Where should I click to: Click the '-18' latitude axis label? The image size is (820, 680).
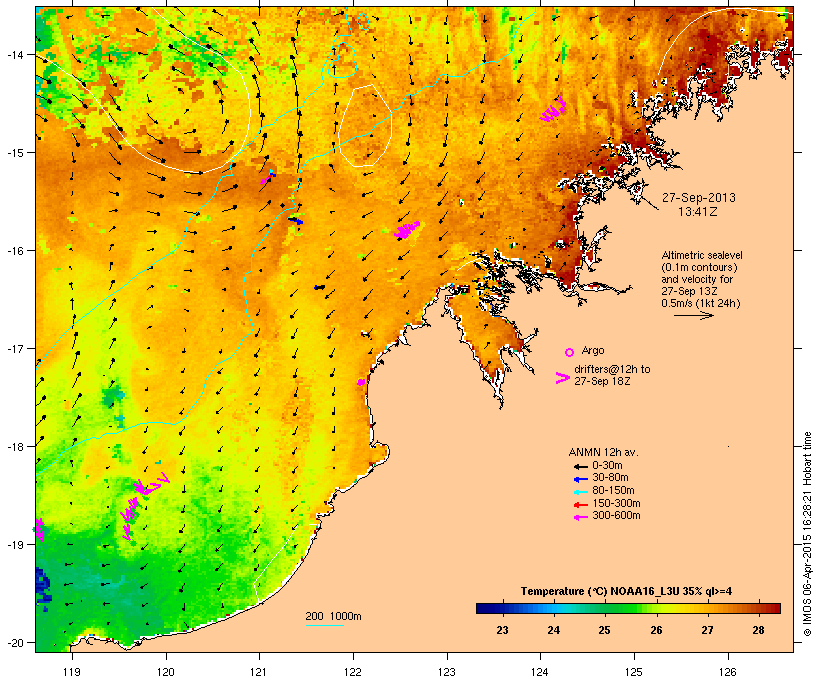[14, 447]
